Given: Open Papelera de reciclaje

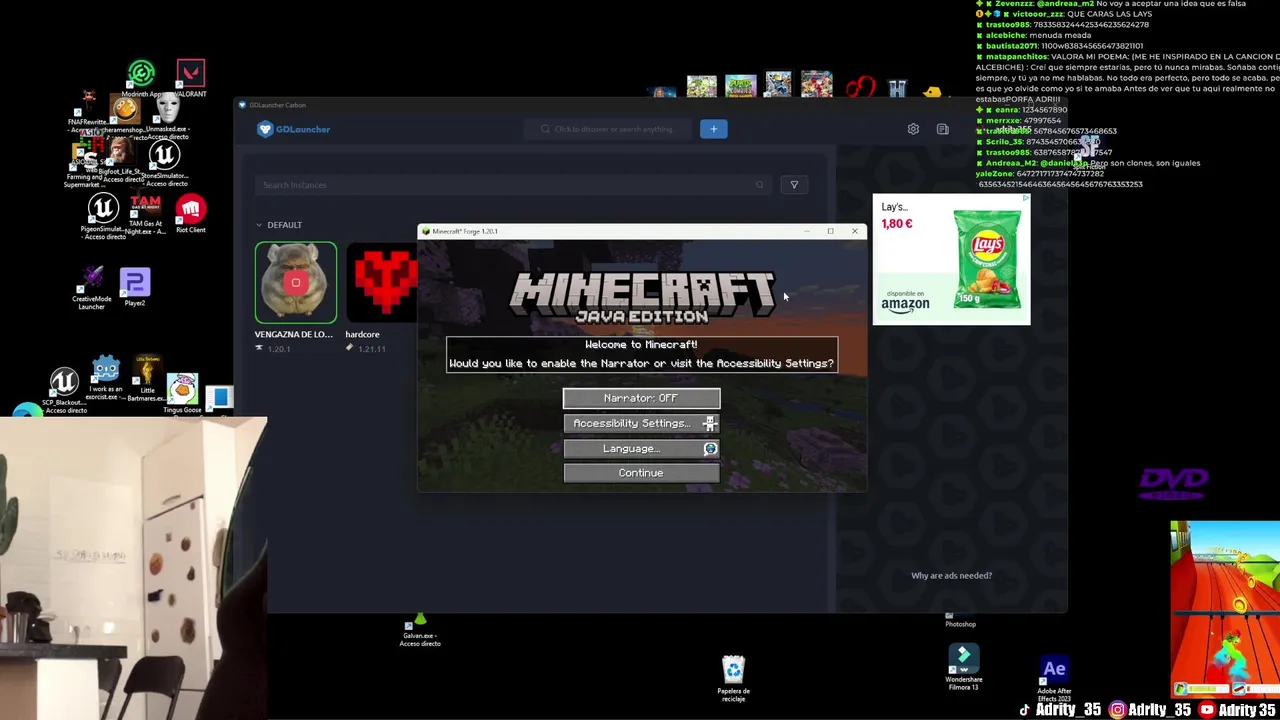Looking at the screenshot, I should 733,678.
